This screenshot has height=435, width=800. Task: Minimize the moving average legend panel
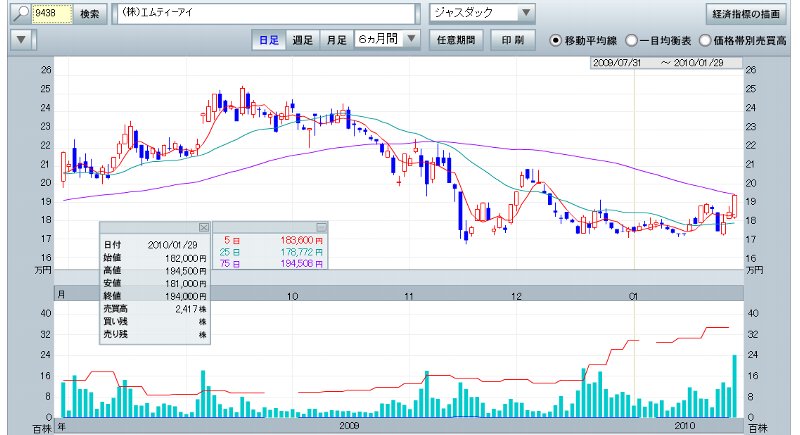tap(322, 227)
